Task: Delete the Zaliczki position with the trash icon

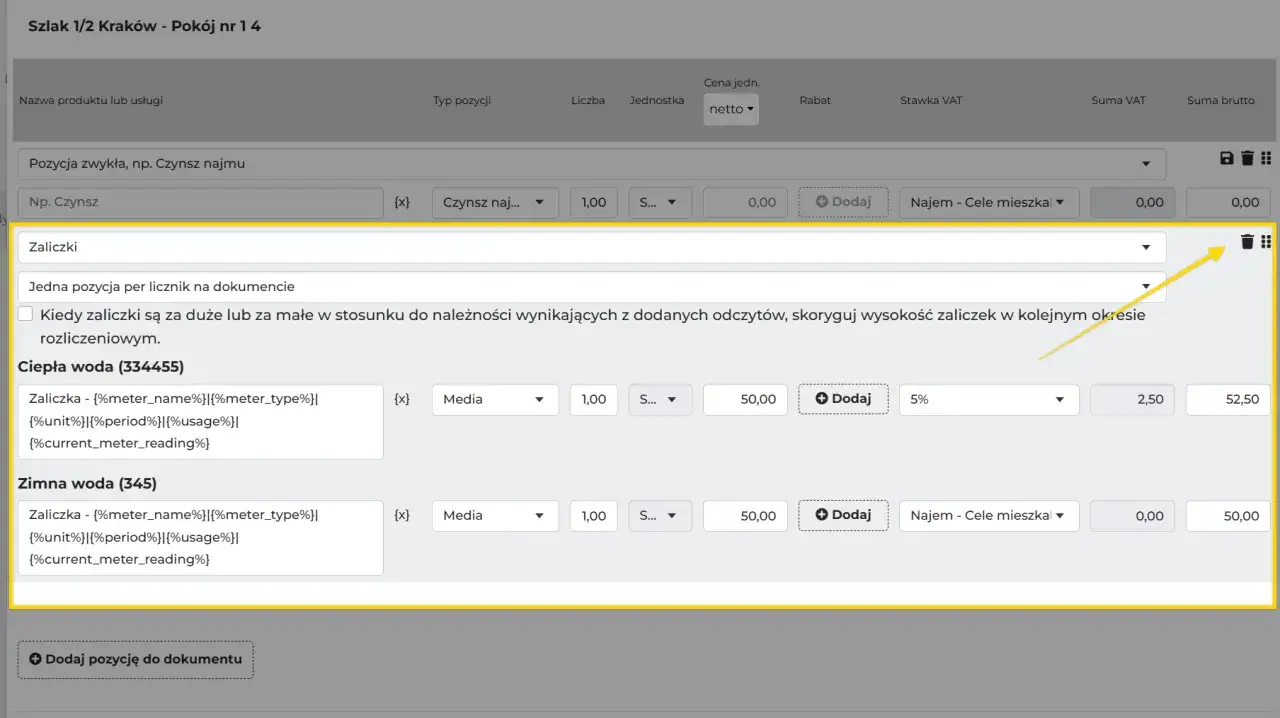Action: pos(1247,241)
